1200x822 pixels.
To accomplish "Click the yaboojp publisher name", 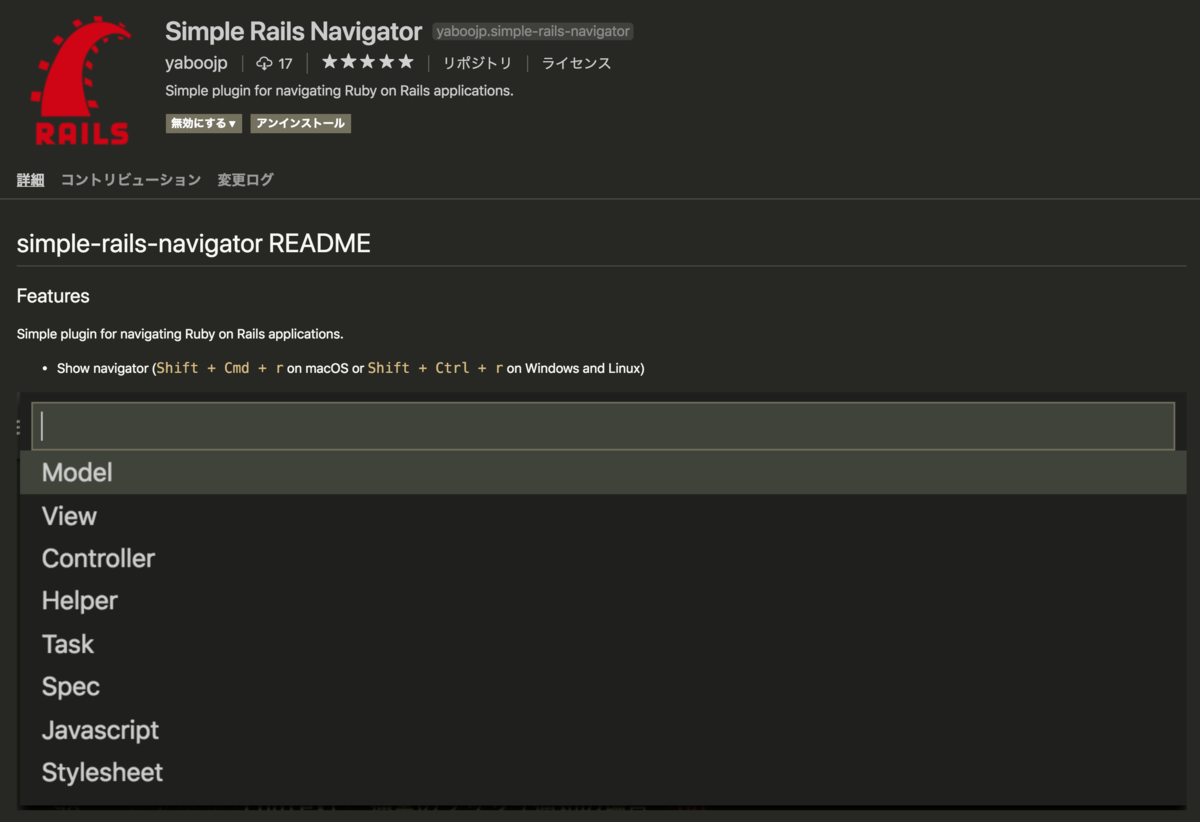I will click(x=196, y=63).
